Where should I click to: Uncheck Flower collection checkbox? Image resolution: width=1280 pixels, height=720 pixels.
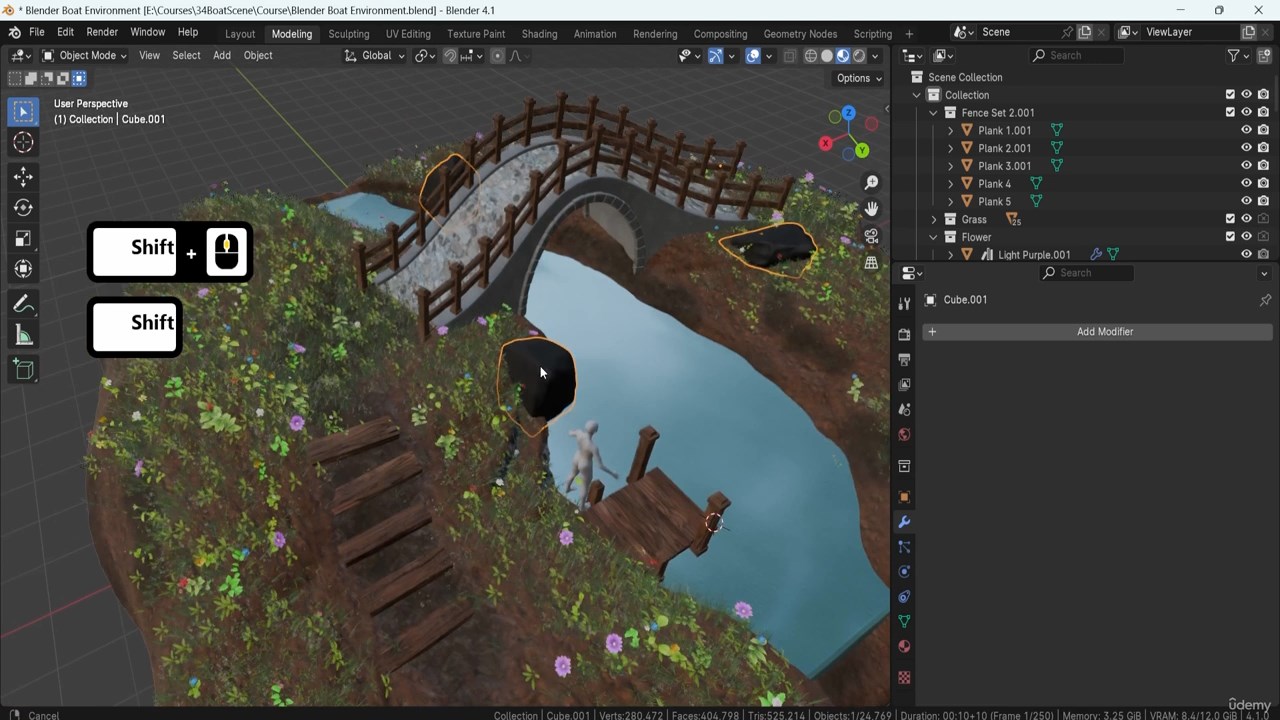point(1230,237)
